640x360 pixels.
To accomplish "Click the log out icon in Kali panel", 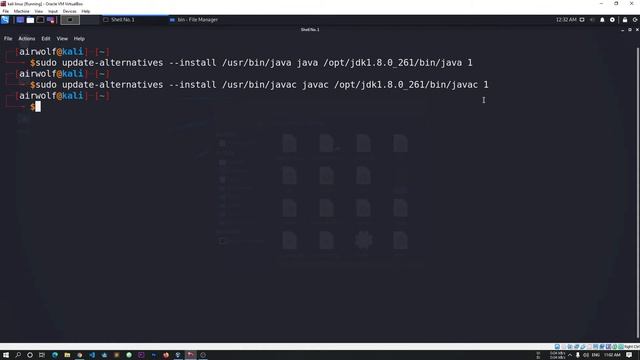I will point(635,20).
